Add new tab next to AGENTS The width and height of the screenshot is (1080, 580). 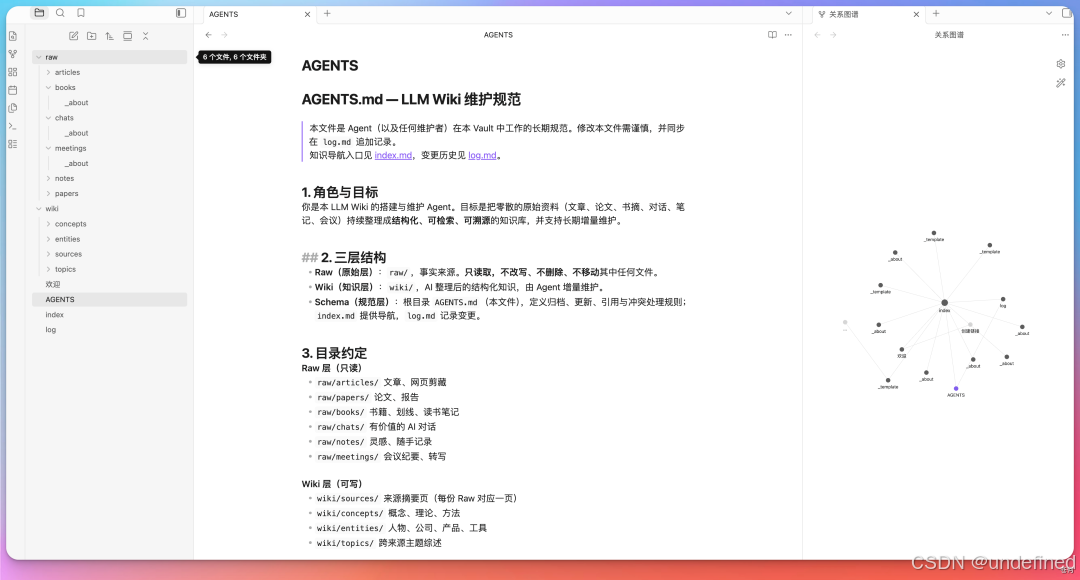pos(327,13)
